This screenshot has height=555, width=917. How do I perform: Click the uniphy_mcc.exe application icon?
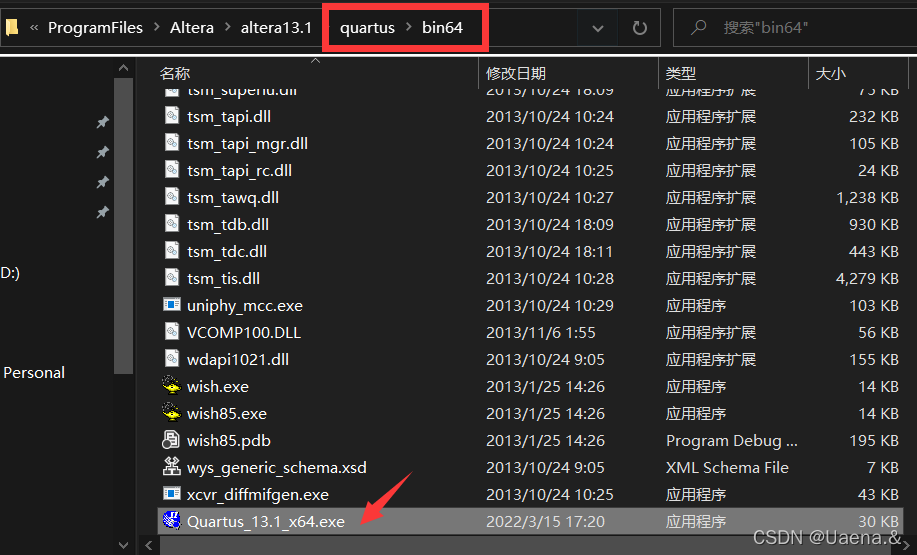click(171, 305)
